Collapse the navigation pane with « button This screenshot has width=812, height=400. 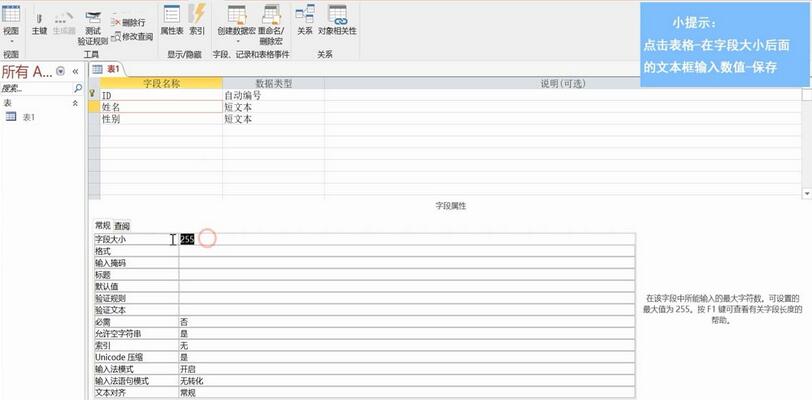pos(75,71)
